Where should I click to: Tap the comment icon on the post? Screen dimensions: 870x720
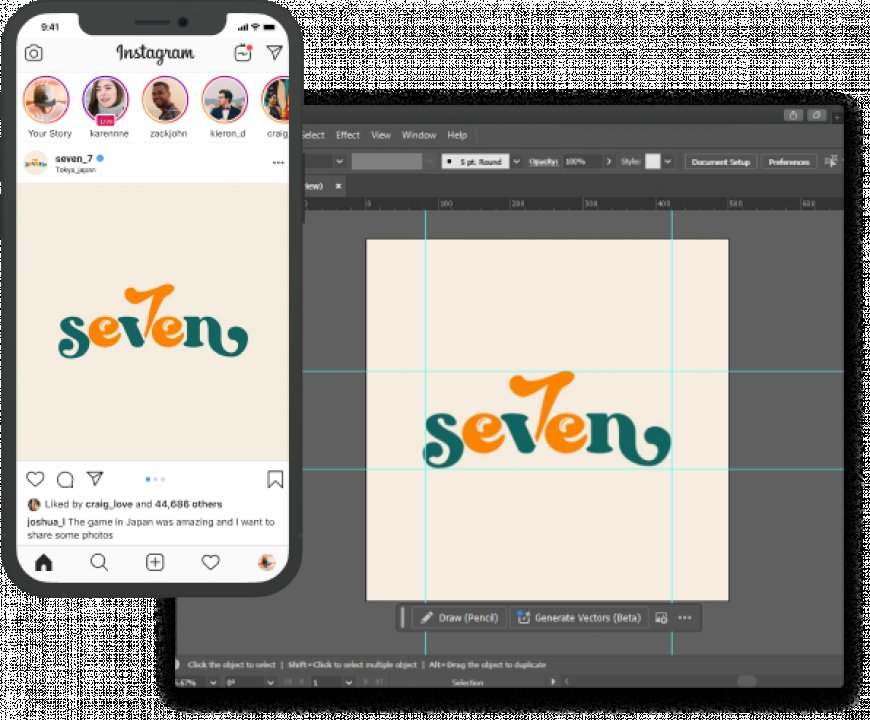click(64, 479)
